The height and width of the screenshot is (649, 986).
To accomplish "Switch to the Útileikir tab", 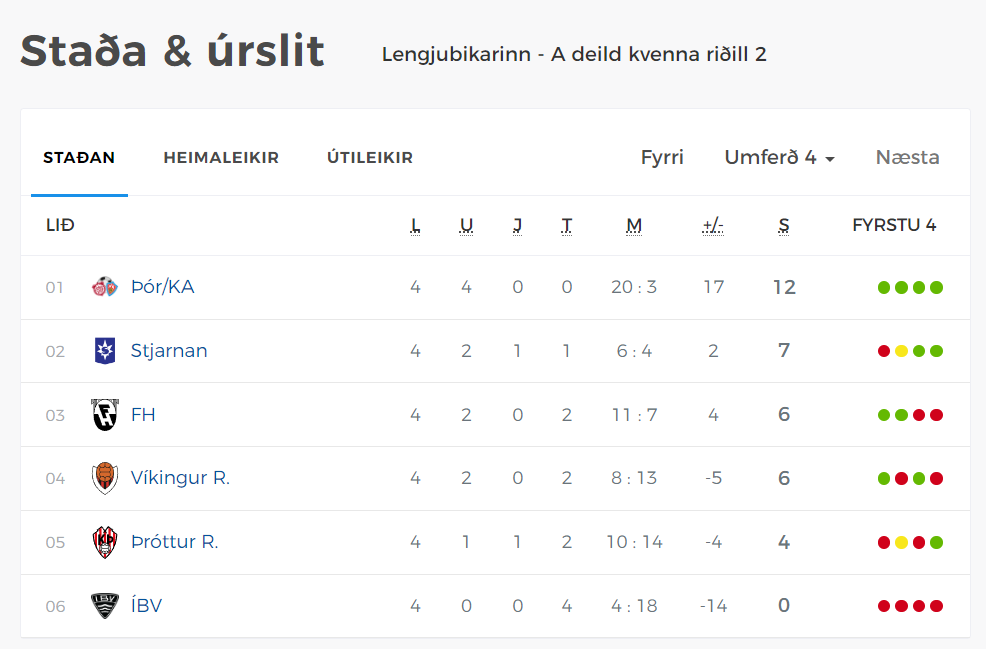I will click(370, 157).
